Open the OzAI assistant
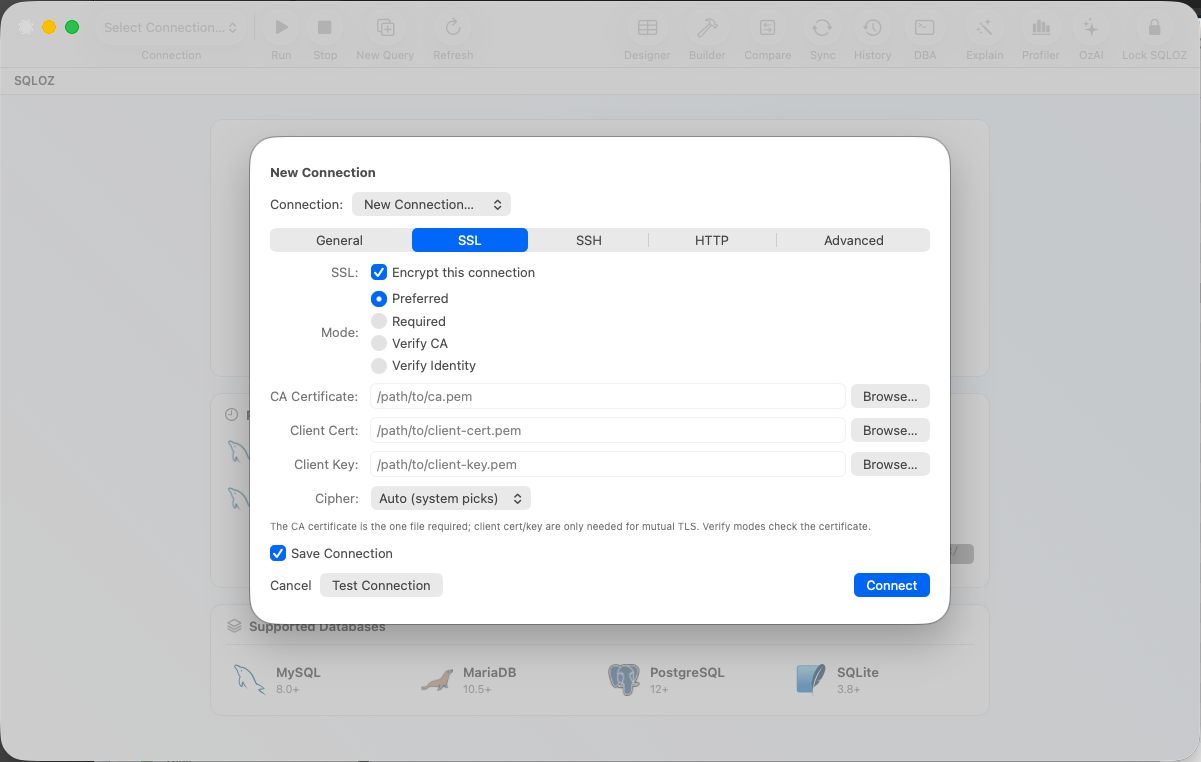This screenshot has width=1201, height=762. pos(1091,28)
